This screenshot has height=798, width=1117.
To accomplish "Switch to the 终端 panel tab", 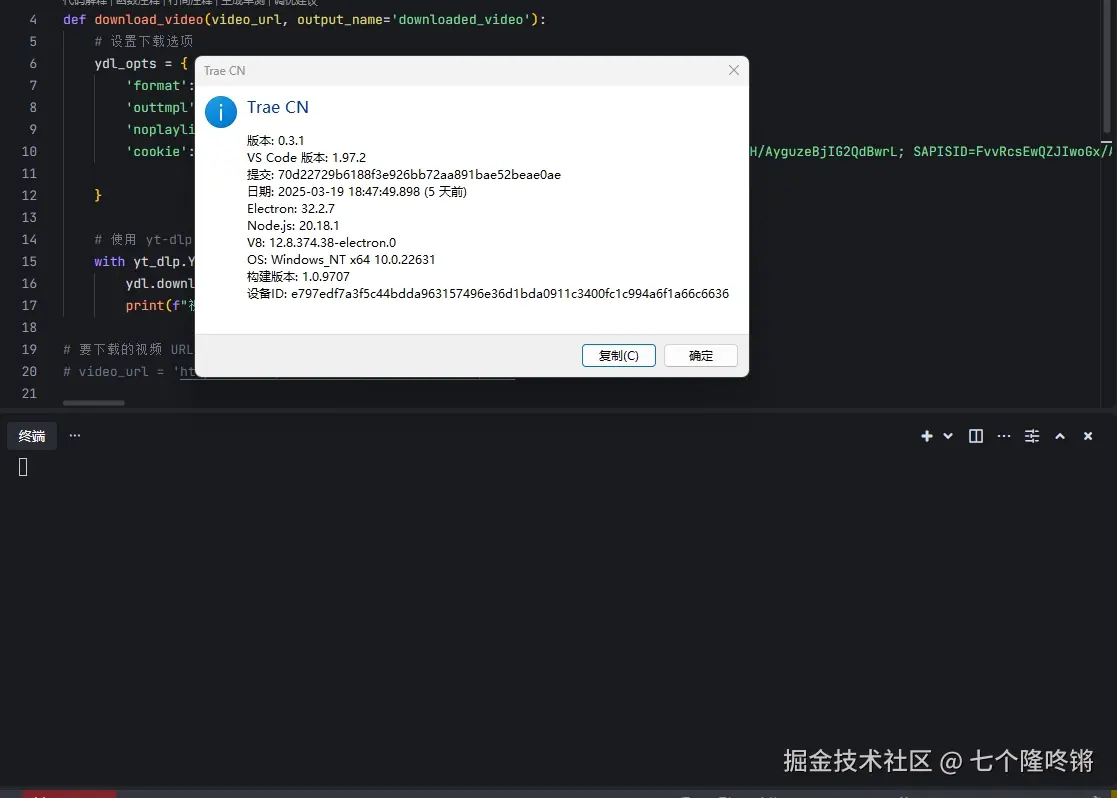I will tap(32, 435).
